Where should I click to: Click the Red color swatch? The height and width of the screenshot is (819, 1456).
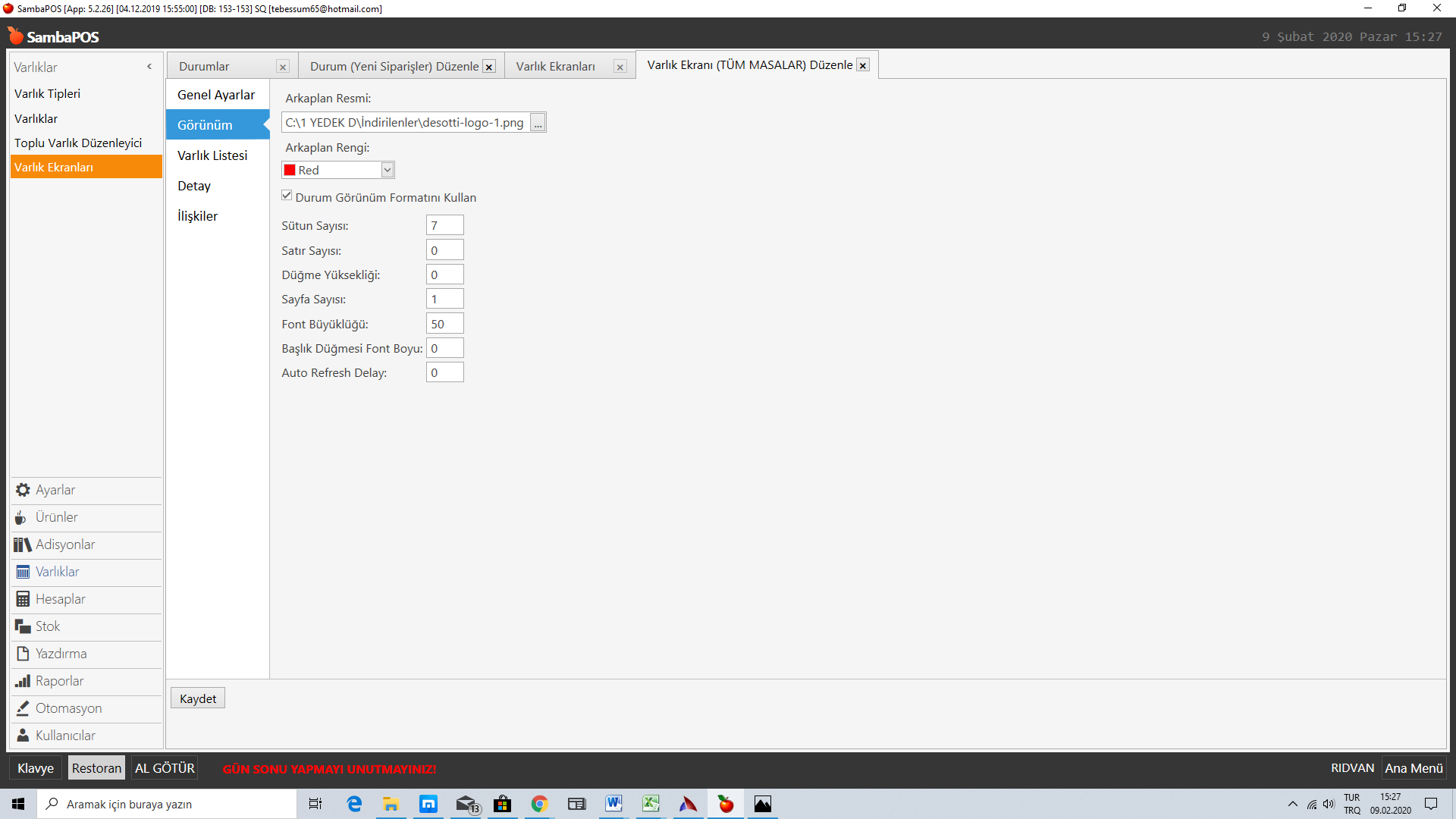pos(290,170)
